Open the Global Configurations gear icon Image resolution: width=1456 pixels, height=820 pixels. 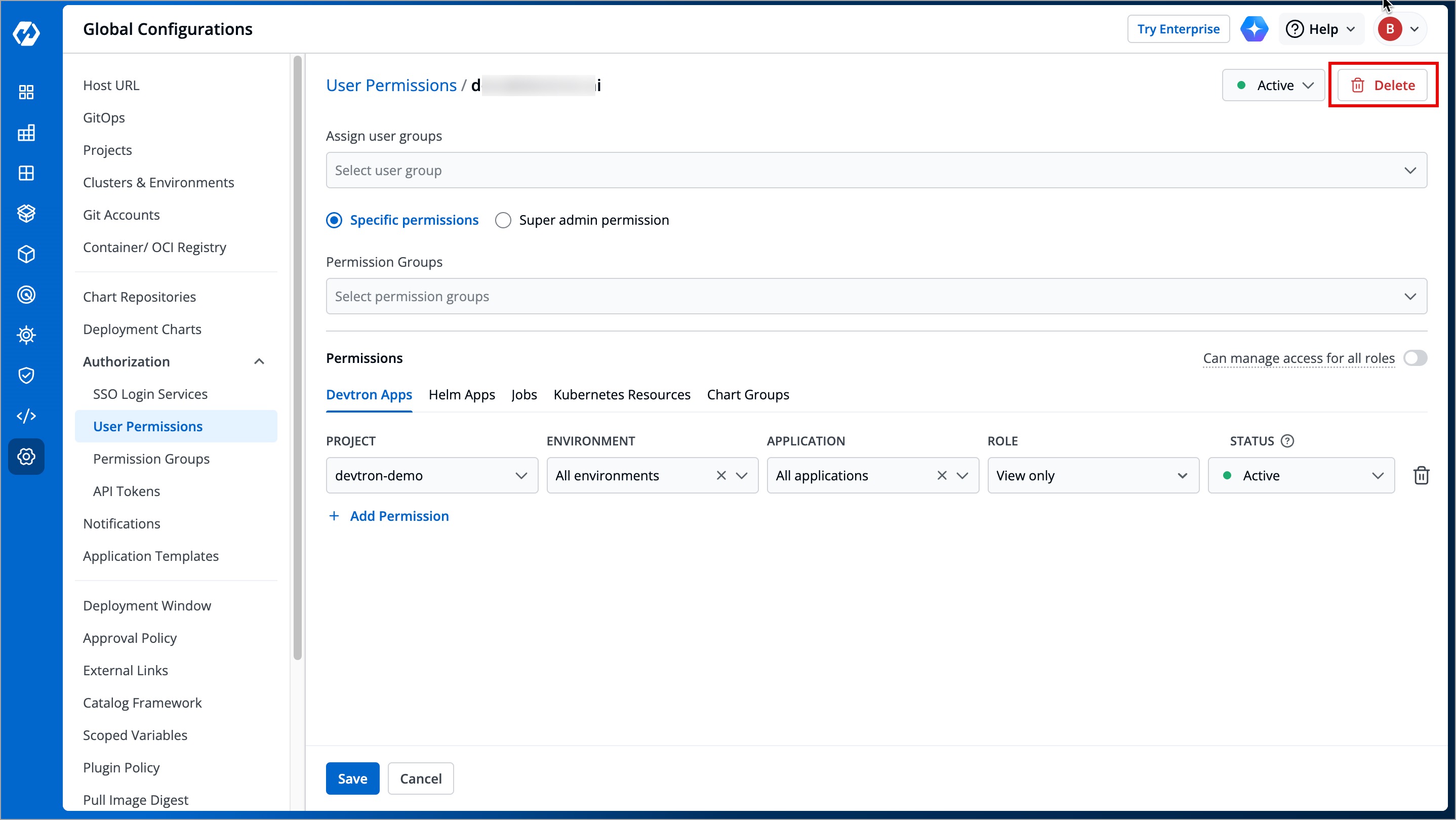[26, 456]
